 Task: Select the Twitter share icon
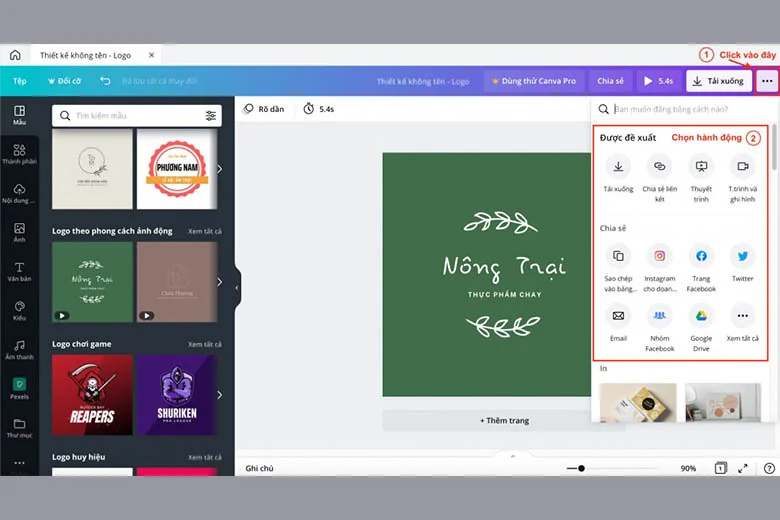[741, 256]
